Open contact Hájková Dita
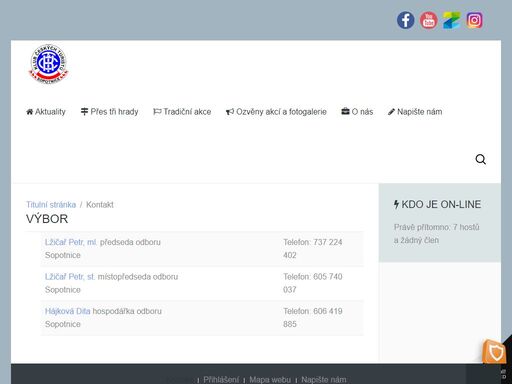Image resolution: width=512 pixels, height=384 pixels. (x=67, y=311)
